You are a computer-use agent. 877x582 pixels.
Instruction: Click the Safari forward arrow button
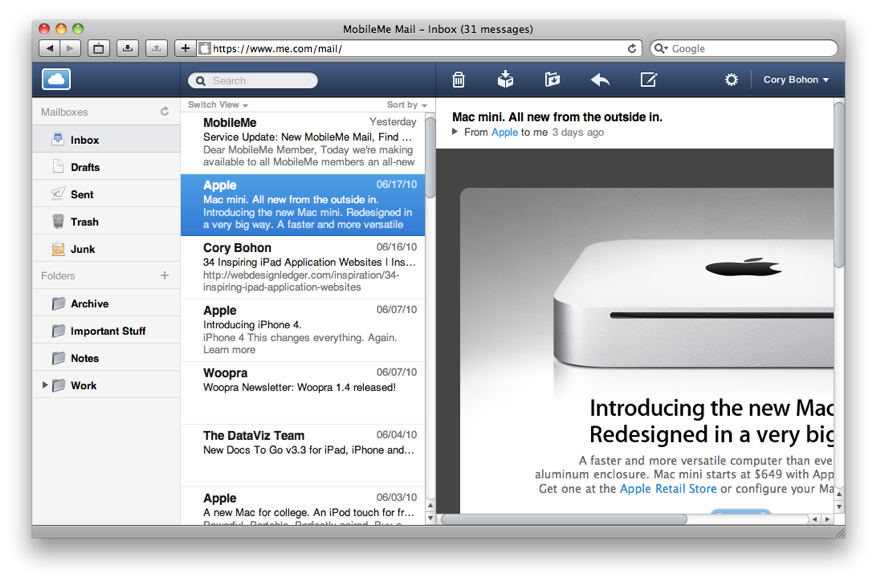click(x=70, y=49)
